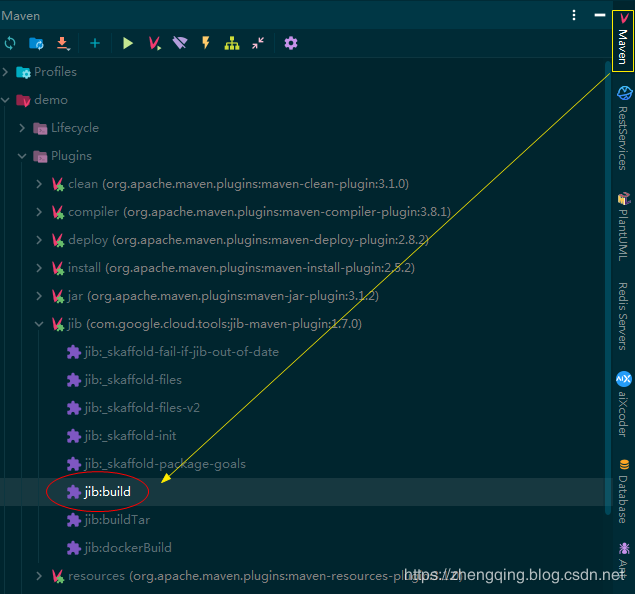Expand the install plugin node

pos(39,268)
